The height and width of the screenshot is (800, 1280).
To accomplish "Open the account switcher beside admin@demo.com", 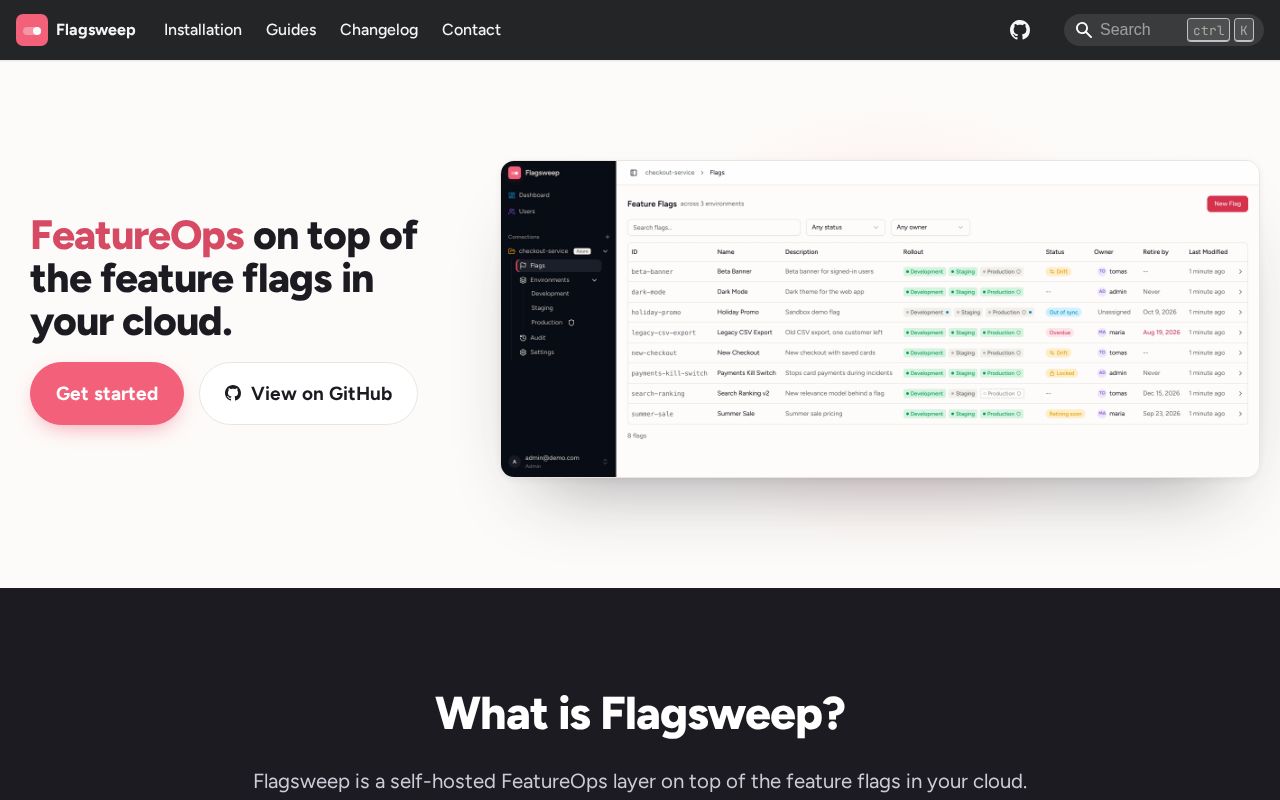I will coord(605,461).
